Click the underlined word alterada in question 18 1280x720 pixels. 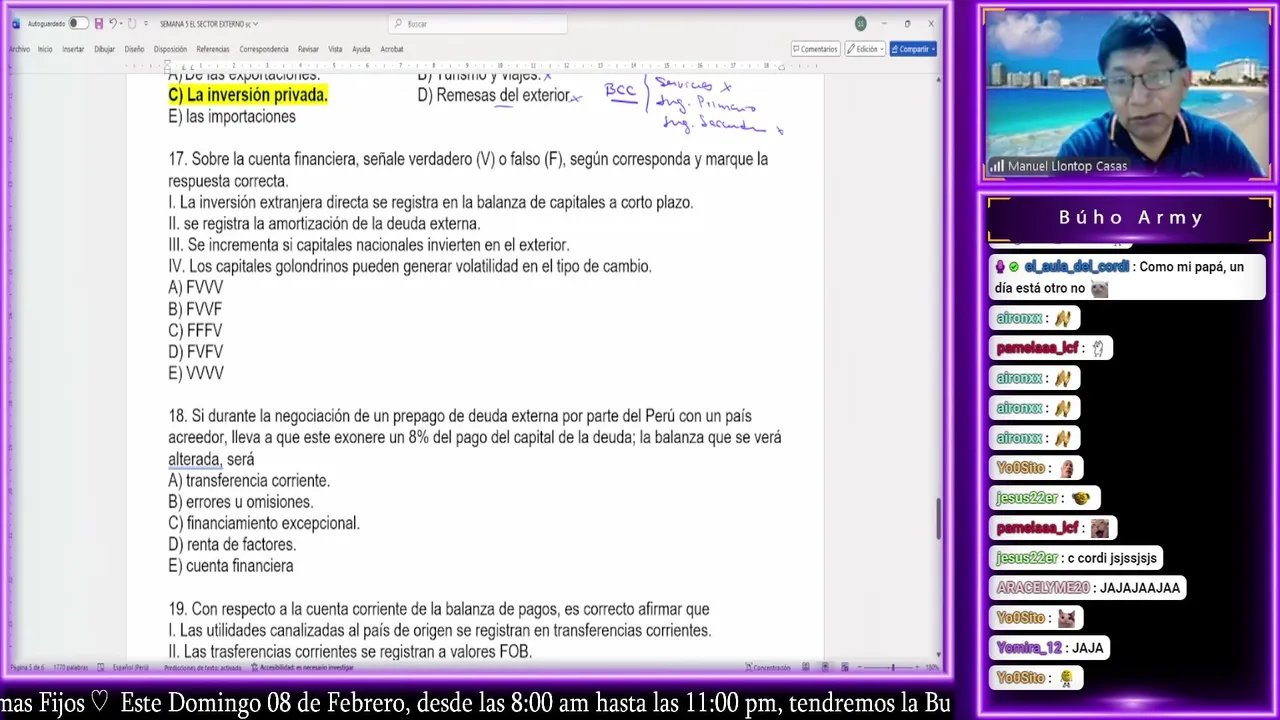[194, 459]
